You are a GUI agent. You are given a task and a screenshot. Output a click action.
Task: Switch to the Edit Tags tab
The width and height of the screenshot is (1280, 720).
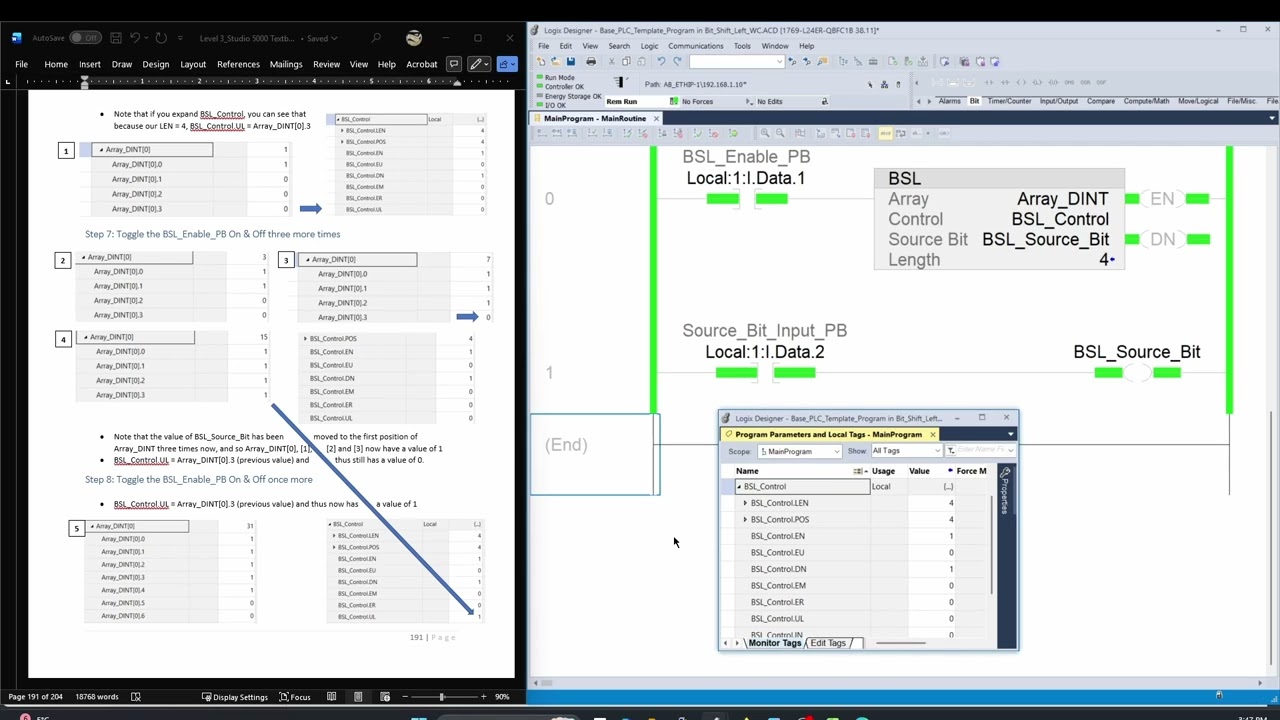coord(829,643)
